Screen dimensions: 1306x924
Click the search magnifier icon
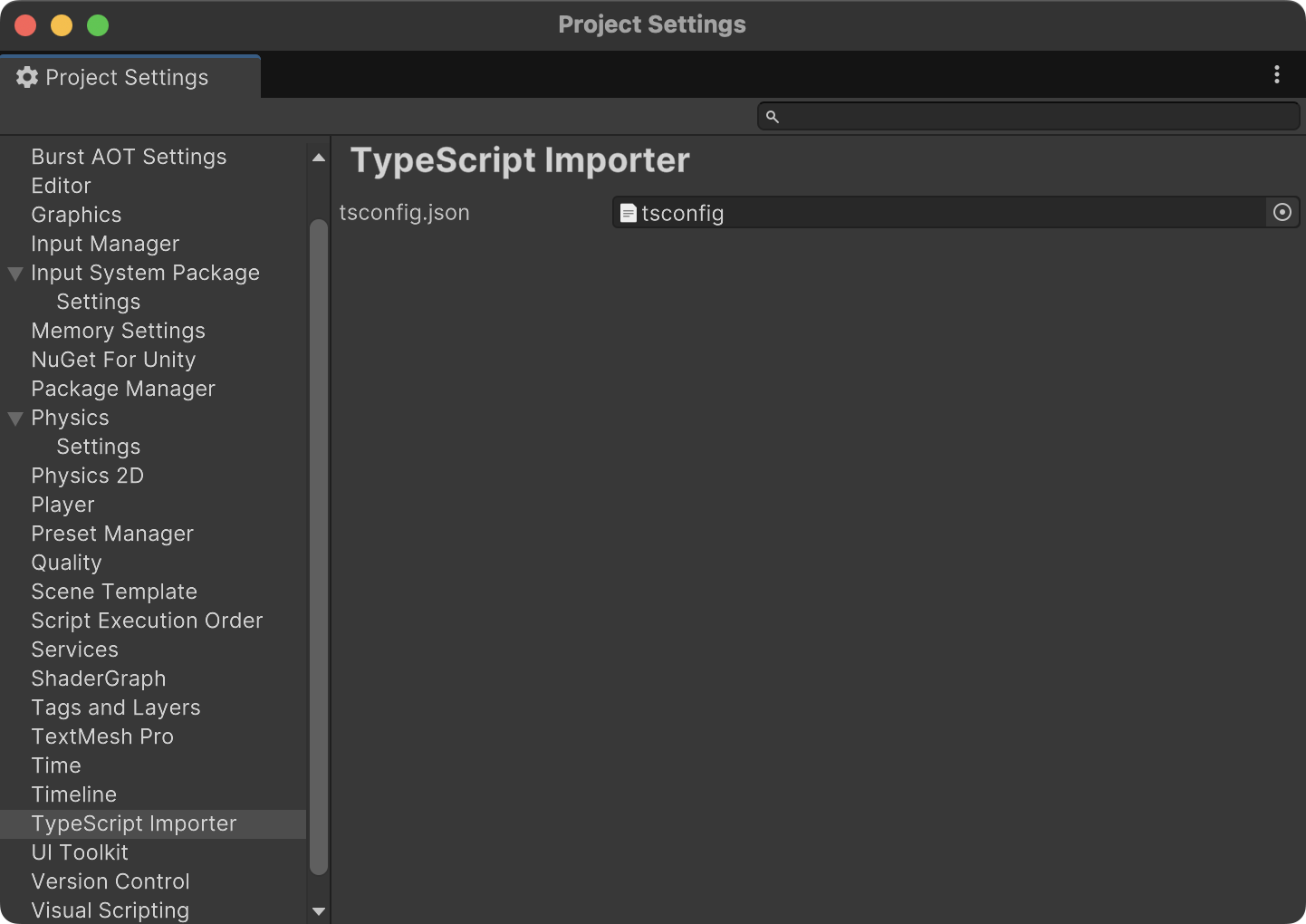[x=773, y=116]
